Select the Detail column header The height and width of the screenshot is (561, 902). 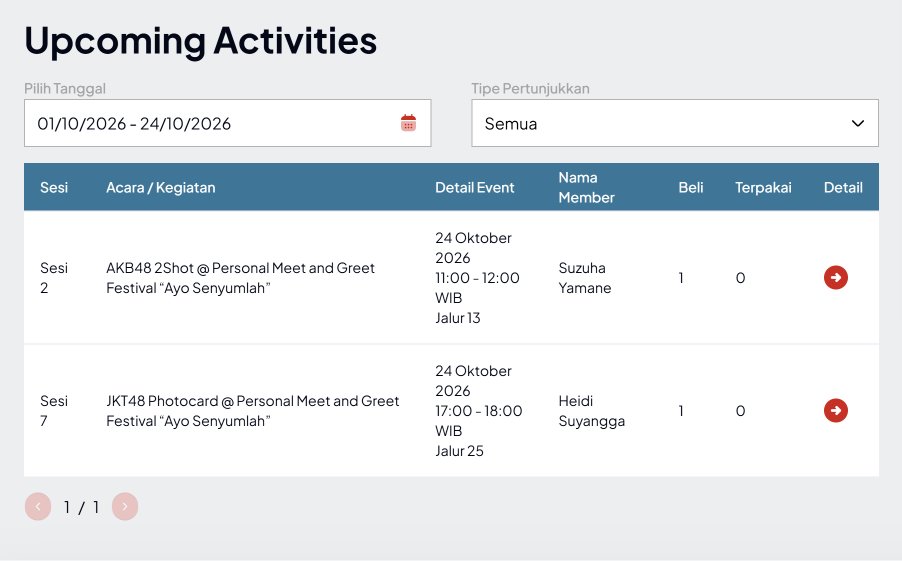(x=843, y=188)
